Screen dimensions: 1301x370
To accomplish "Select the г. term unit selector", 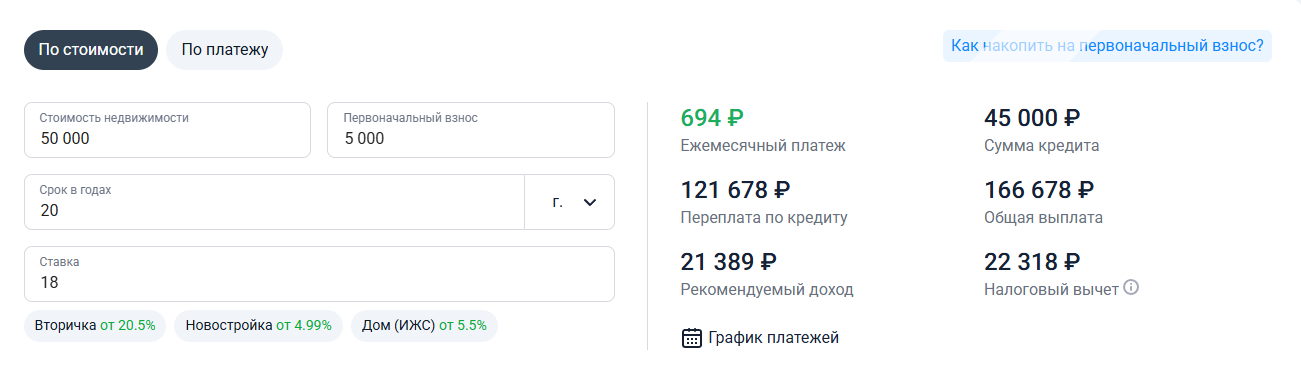I will (570, 202).
